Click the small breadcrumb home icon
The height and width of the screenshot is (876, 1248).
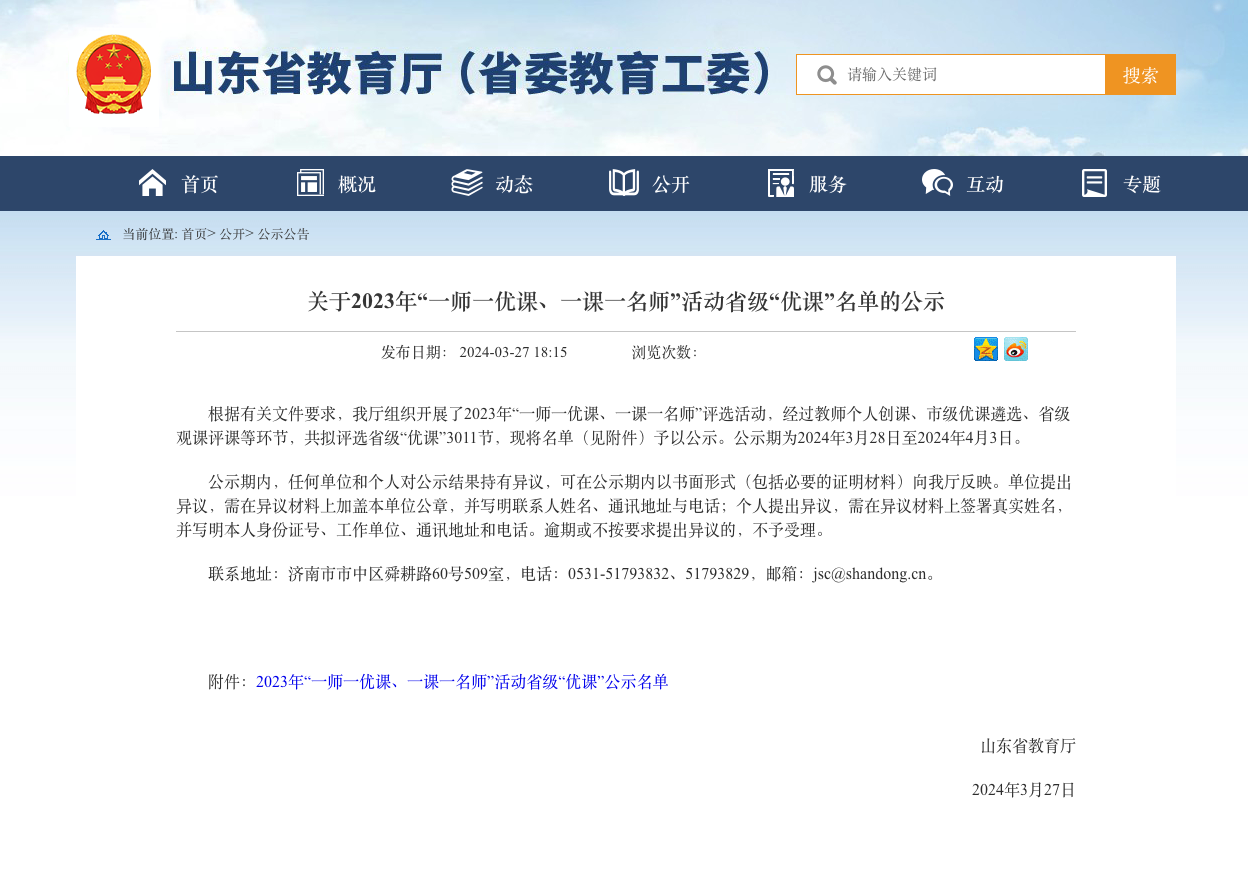click(x=103, y=235)
